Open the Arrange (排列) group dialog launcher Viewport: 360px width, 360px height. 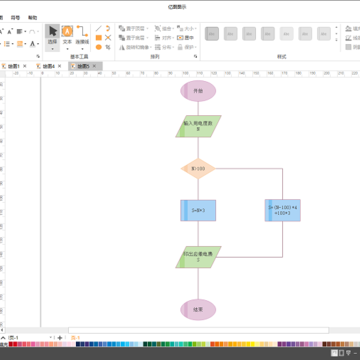point(196,57)
